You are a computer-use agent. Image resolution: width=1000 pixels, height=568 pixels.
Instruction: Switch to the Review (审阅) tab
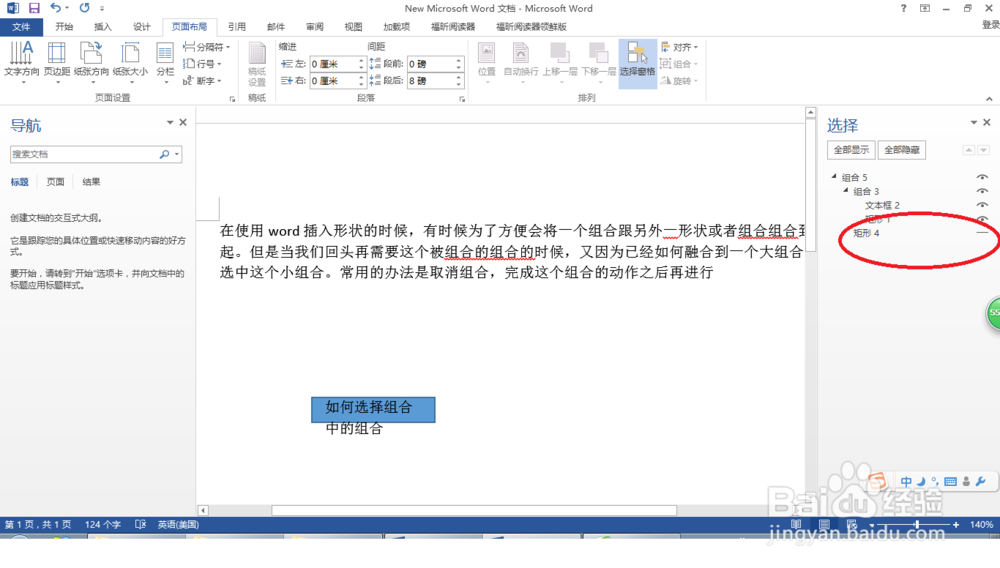(314, 27)
